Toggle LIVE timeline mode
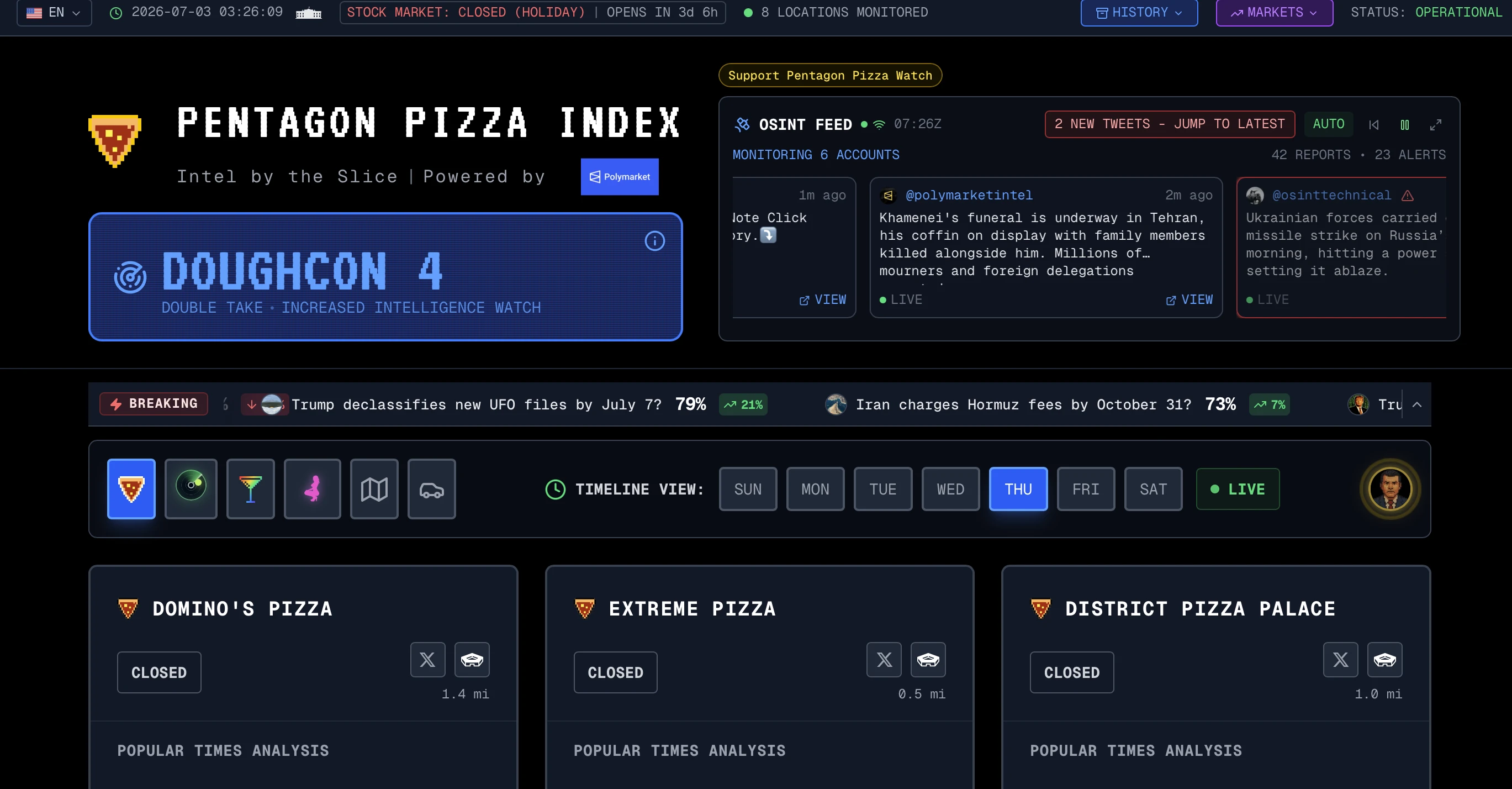 point(1238,489)
